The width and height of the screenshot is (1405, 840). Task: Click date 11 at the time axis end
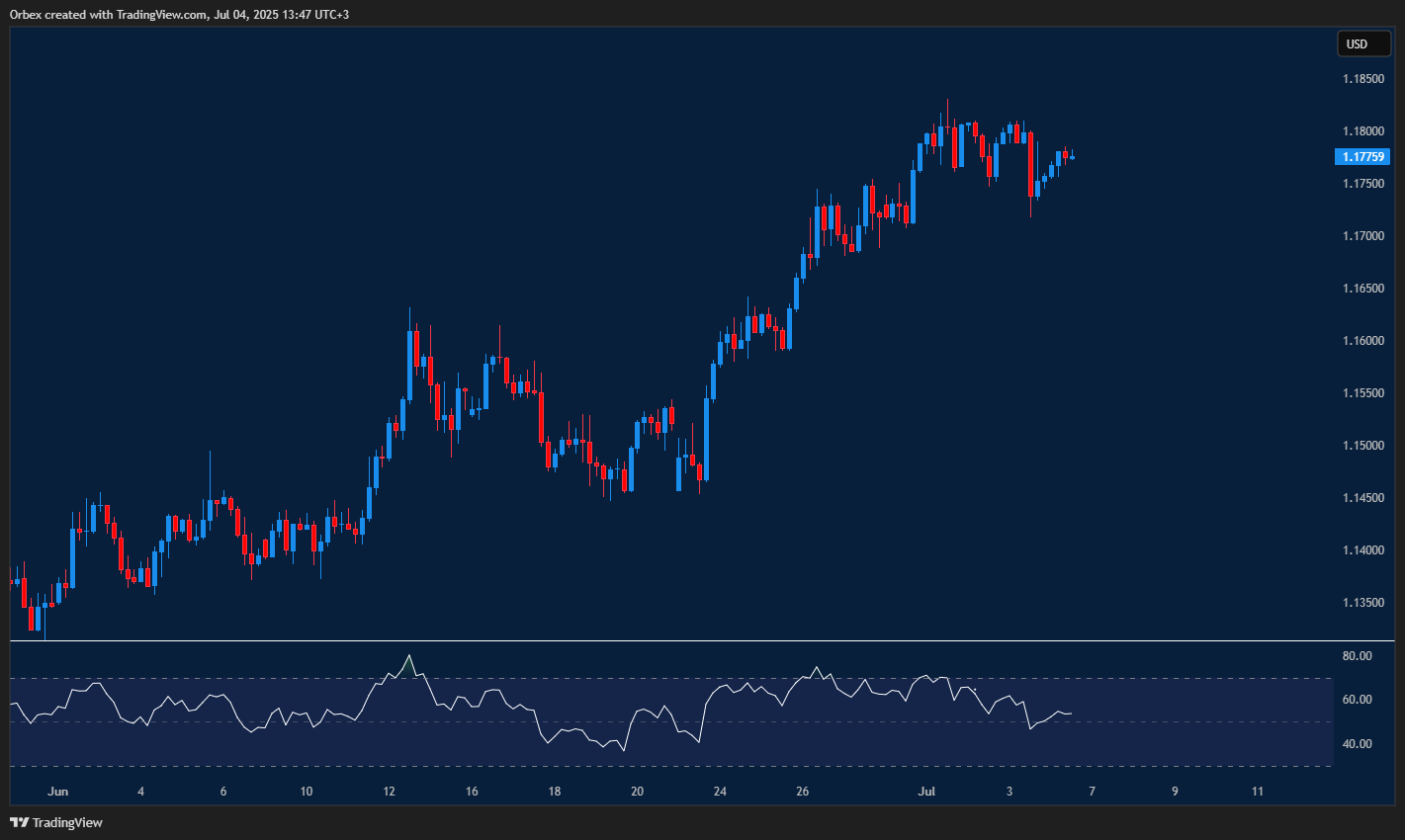click(1258, 792)
